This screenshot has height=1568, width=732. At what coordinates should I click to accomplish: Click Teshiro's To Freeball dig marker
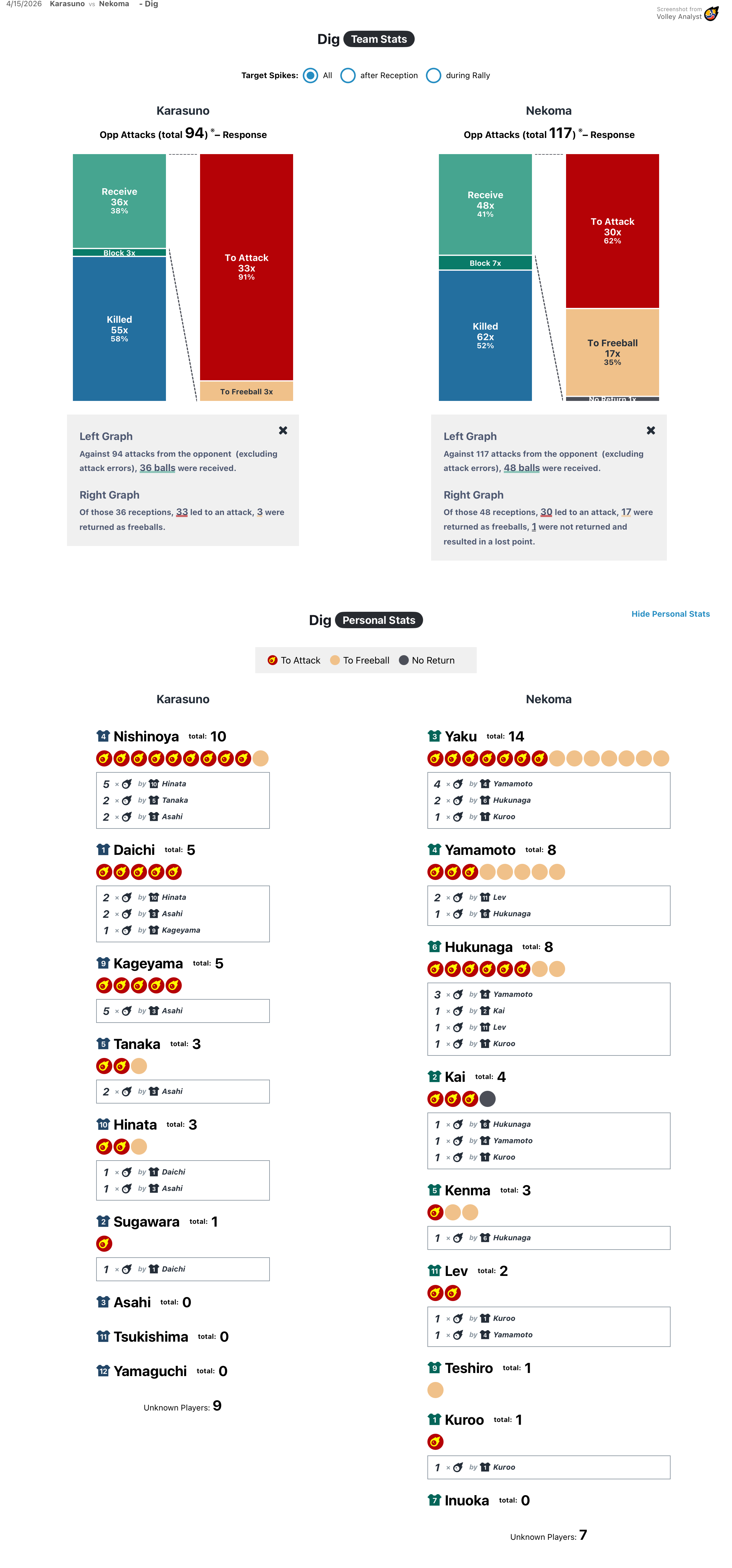coord(435,1390)
